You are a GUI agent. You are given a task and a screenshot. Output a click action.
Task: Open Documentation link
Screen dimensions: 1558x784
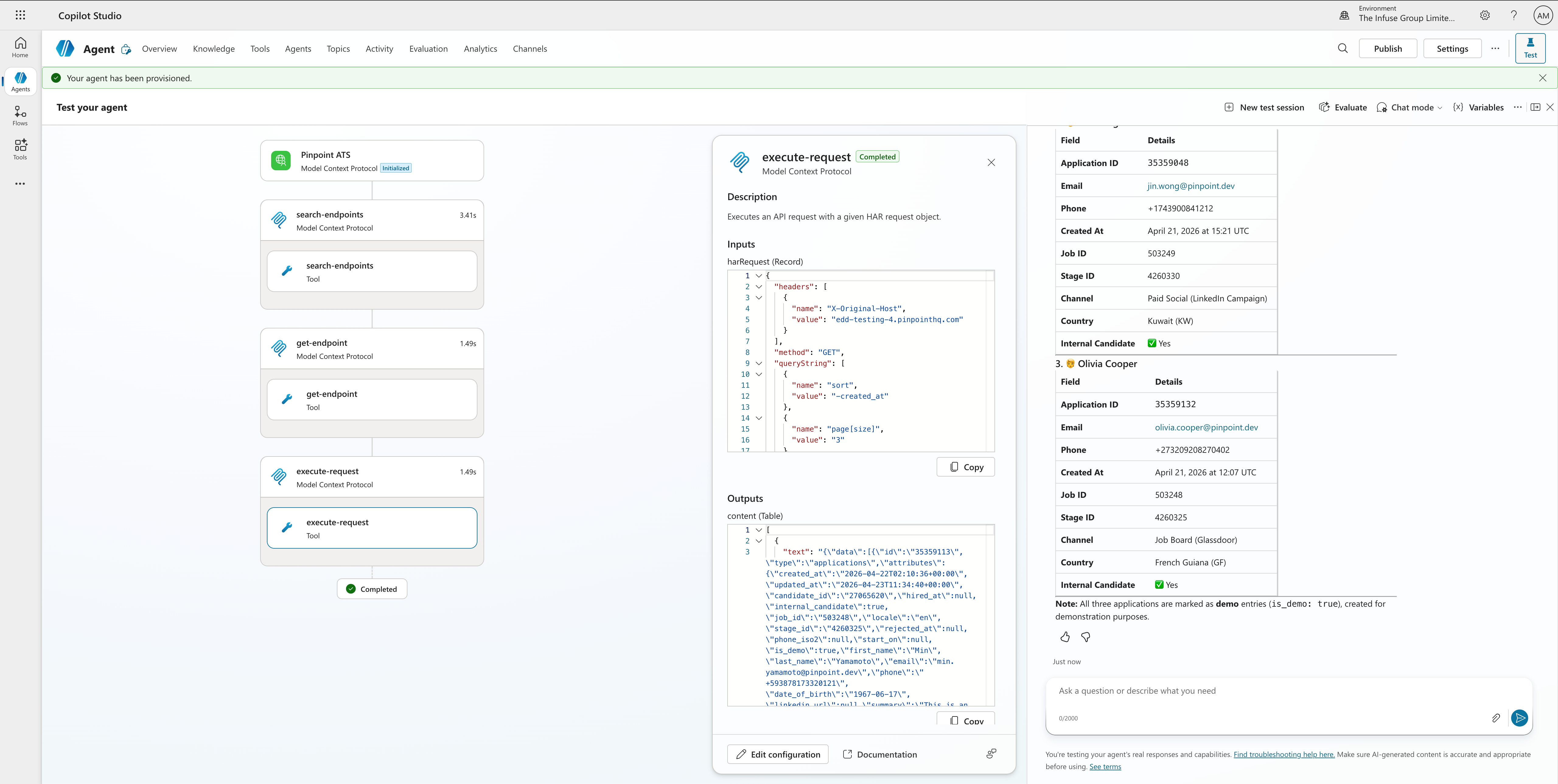(879, 755)
